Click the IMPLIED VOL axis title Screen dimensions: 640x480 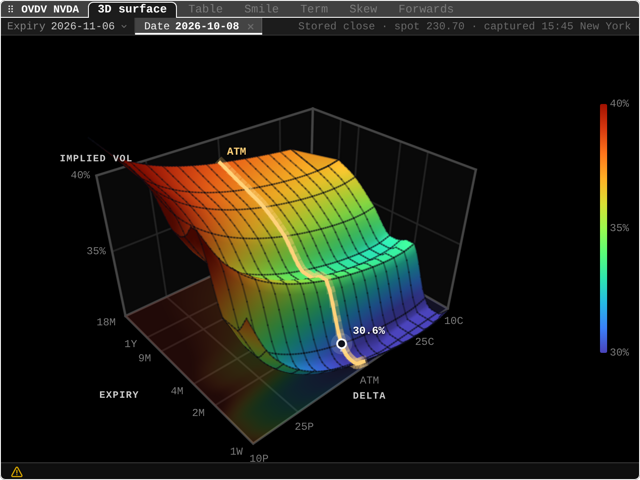(x=96, y=158)
